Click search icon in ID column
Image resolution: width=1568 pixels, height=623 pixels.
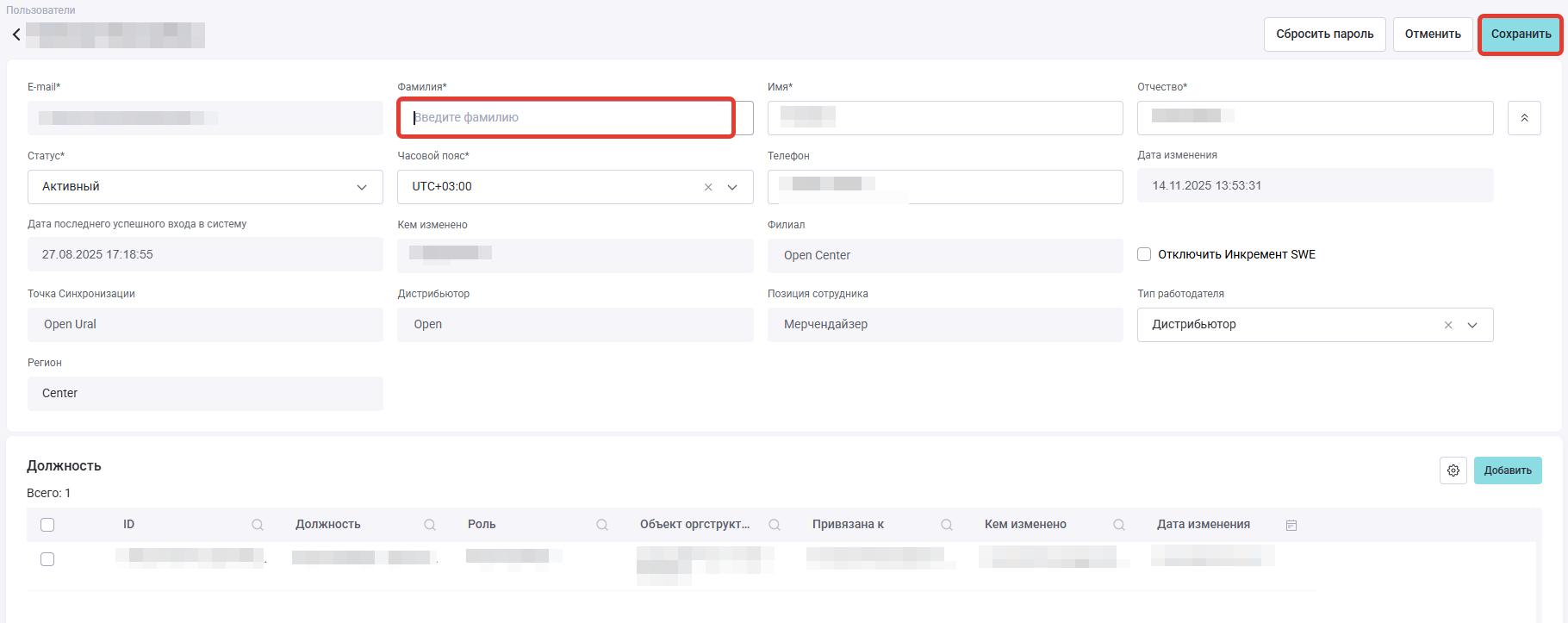coord(258,525)
